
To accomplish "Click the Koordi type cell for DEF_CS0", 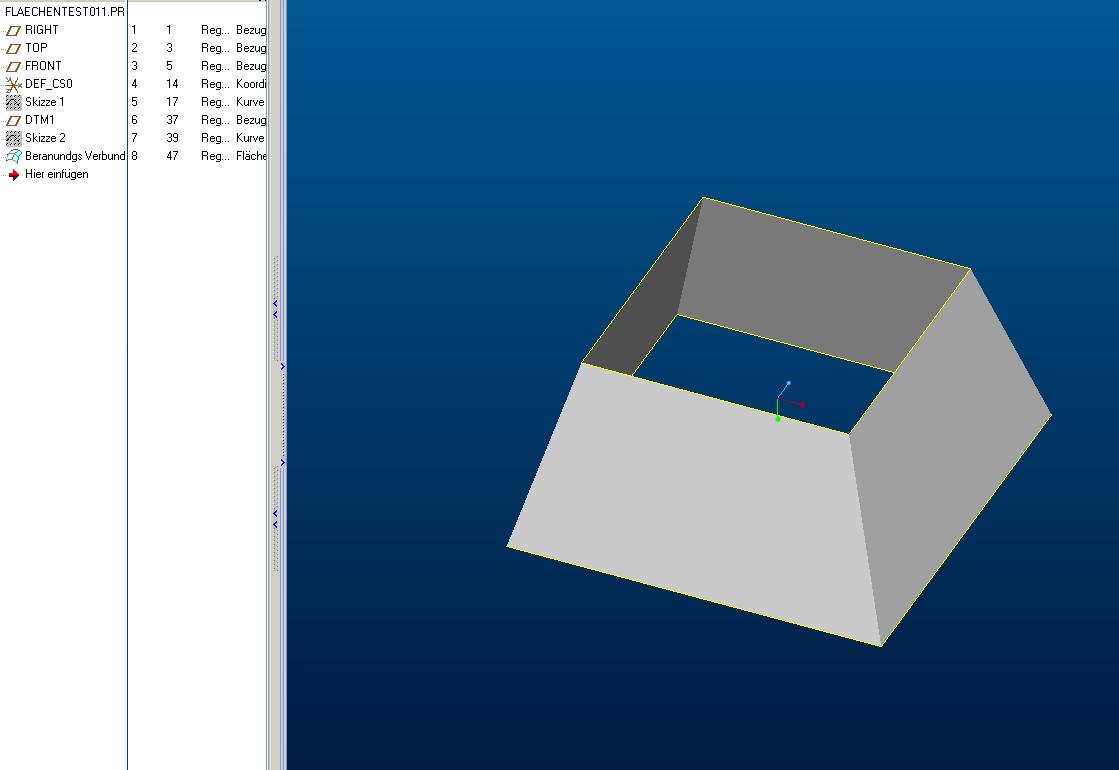I will pyautogui.click(x=250, y=83).
